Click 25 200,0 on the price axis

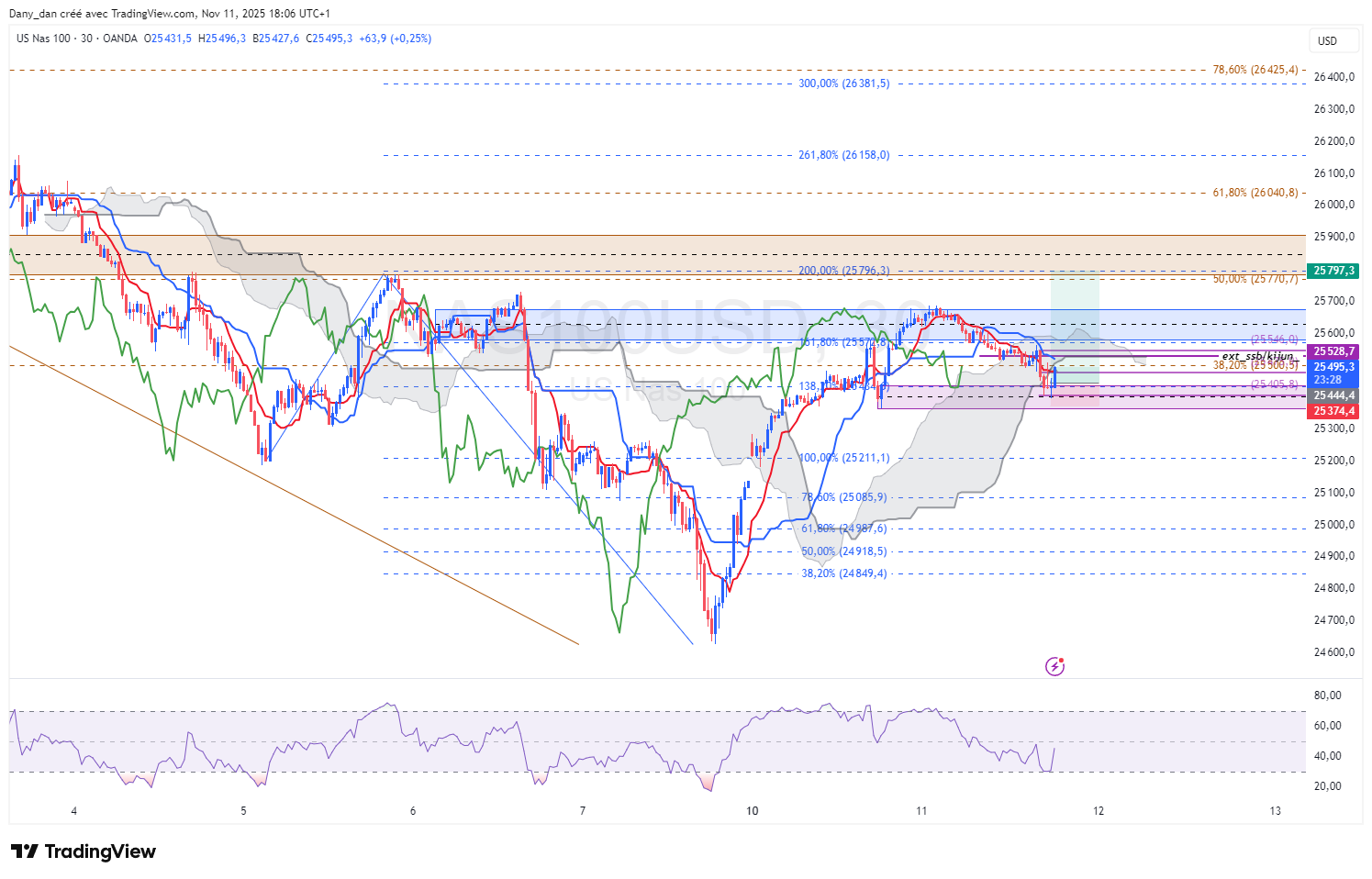click(1334, 461)
